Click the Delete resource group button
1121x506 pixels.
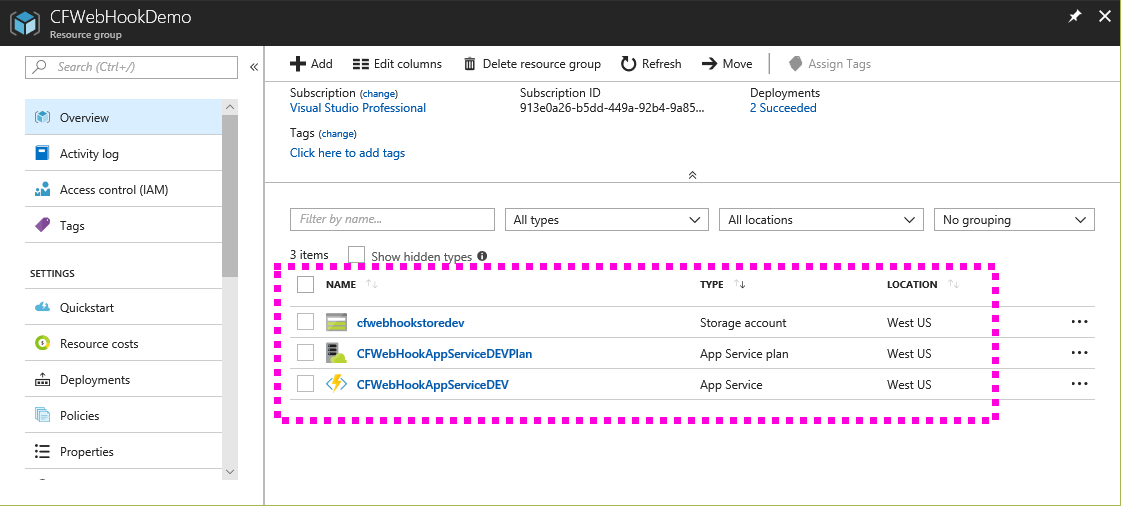coord(533,64)
